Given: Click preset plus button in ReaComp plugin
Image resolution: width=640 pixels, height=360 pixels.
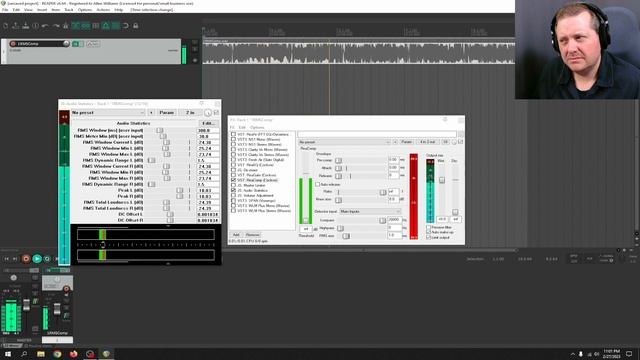Looking at the screenshot, I should 395,142.
